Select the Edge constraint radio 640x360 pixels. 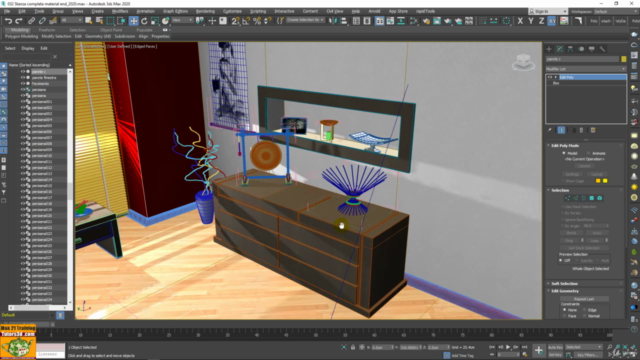(584, 310)
